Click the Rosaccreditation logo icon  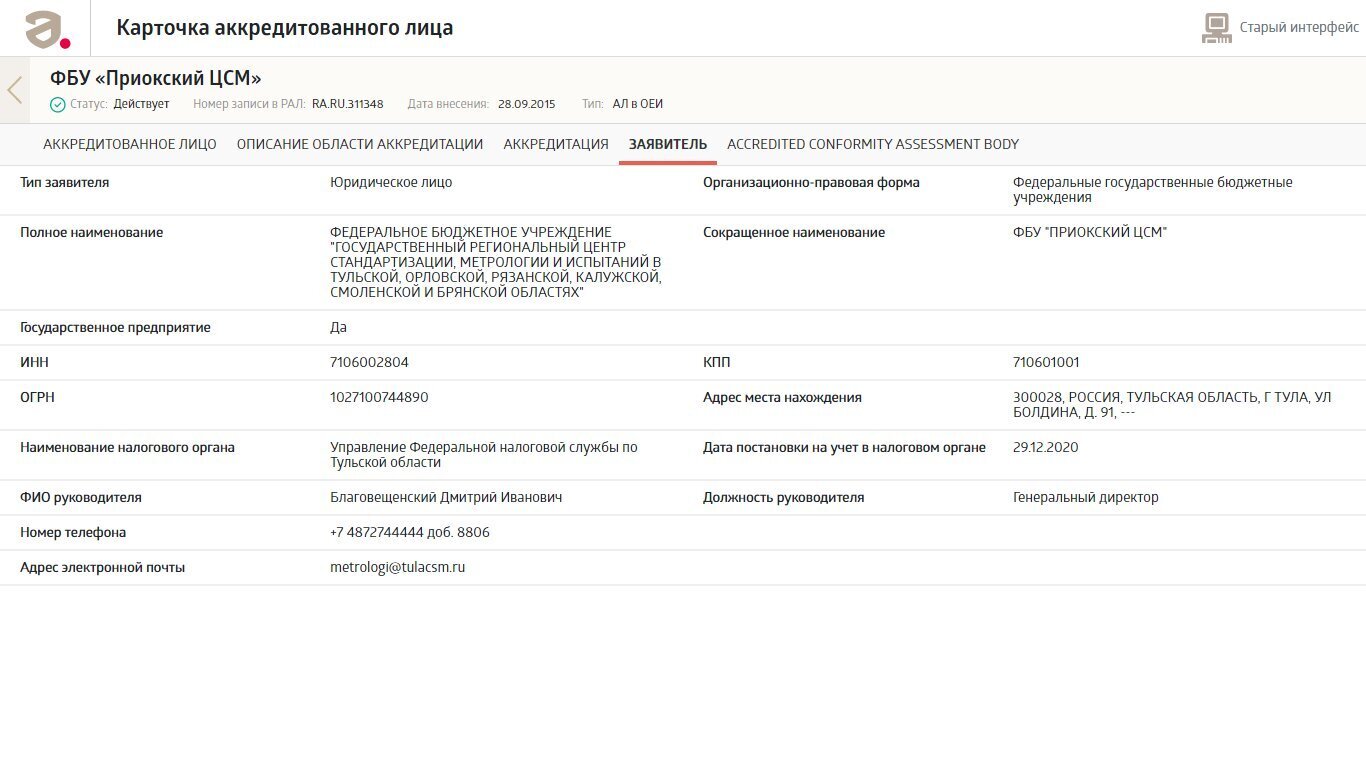[x=46, y=29]
